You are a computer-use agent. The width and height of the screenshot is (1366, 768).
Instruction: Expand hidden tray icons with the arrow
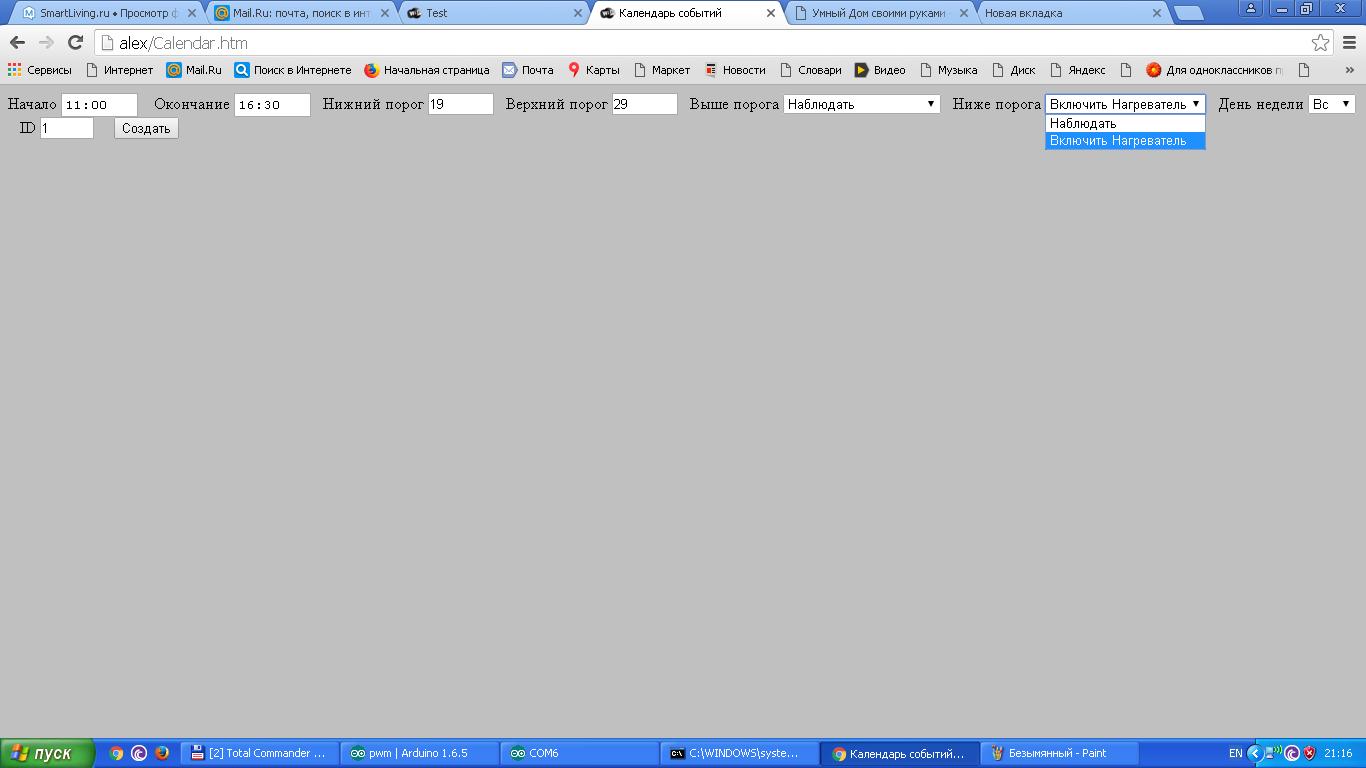(x=1255, y=753)
